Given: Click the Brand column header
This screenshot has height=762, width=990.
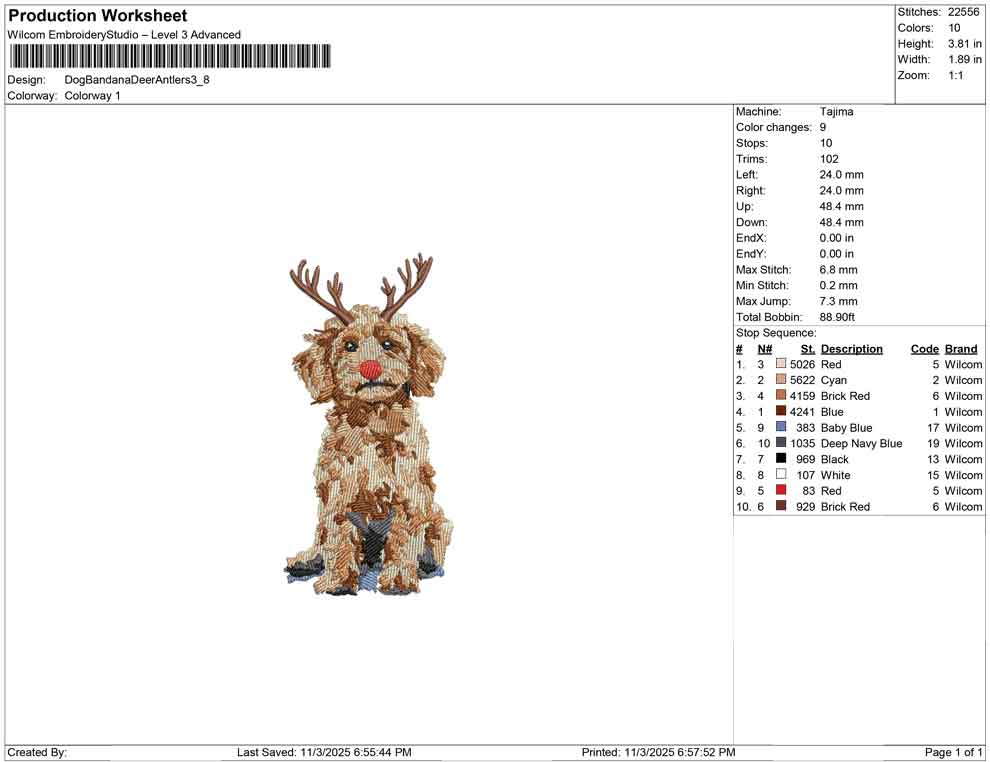Looking at the screenshot, I should coord(961,348).
